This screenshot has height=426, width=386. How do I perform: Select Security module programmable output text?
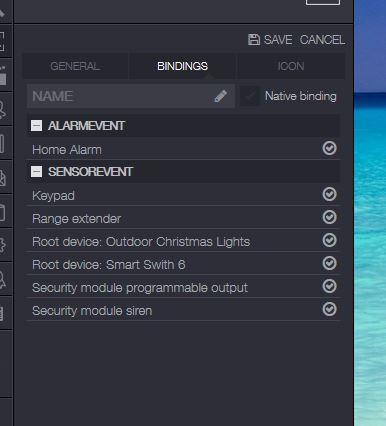coord(140,288)
